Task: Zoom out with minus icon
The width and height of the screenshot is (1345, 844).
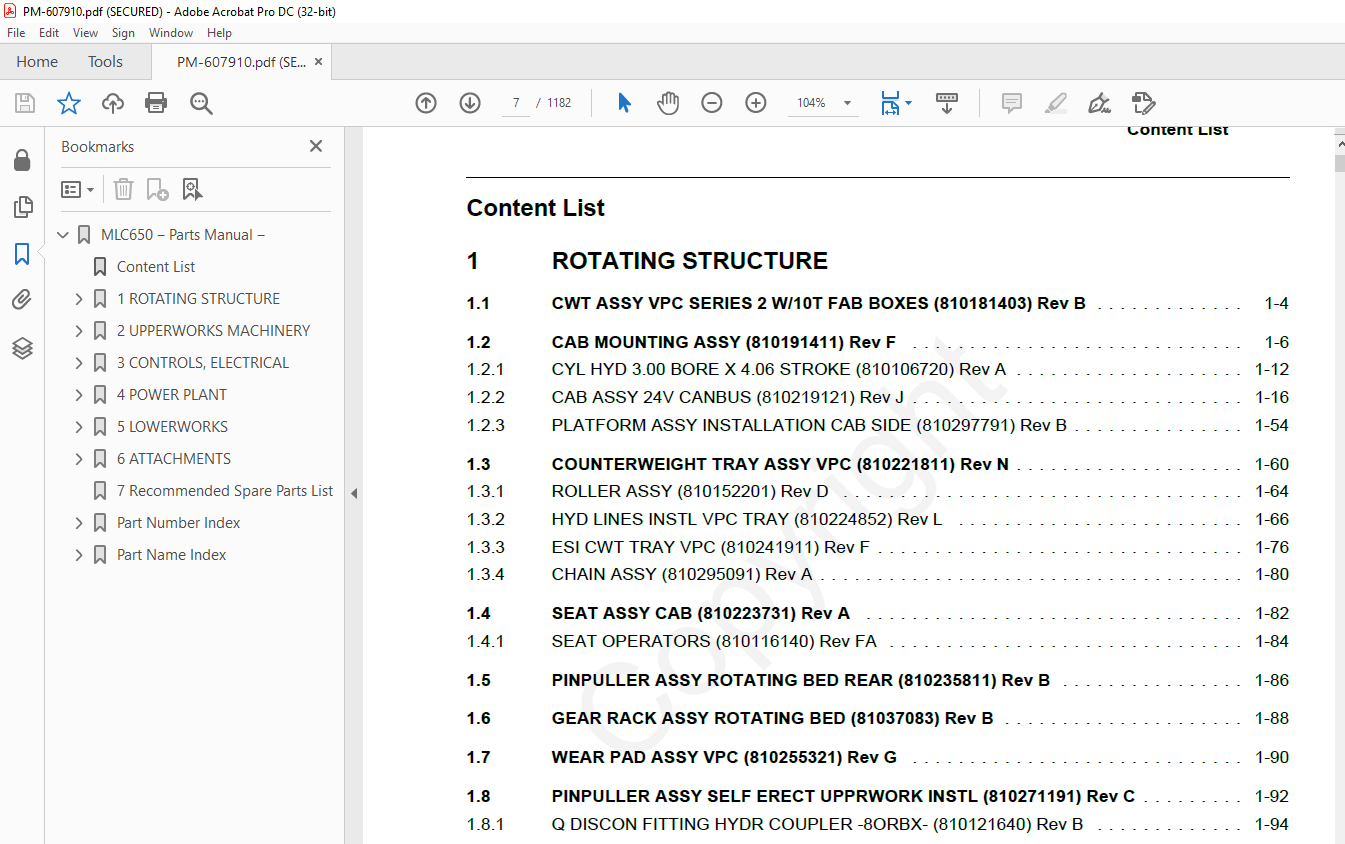Action: [x=712, y=103]
